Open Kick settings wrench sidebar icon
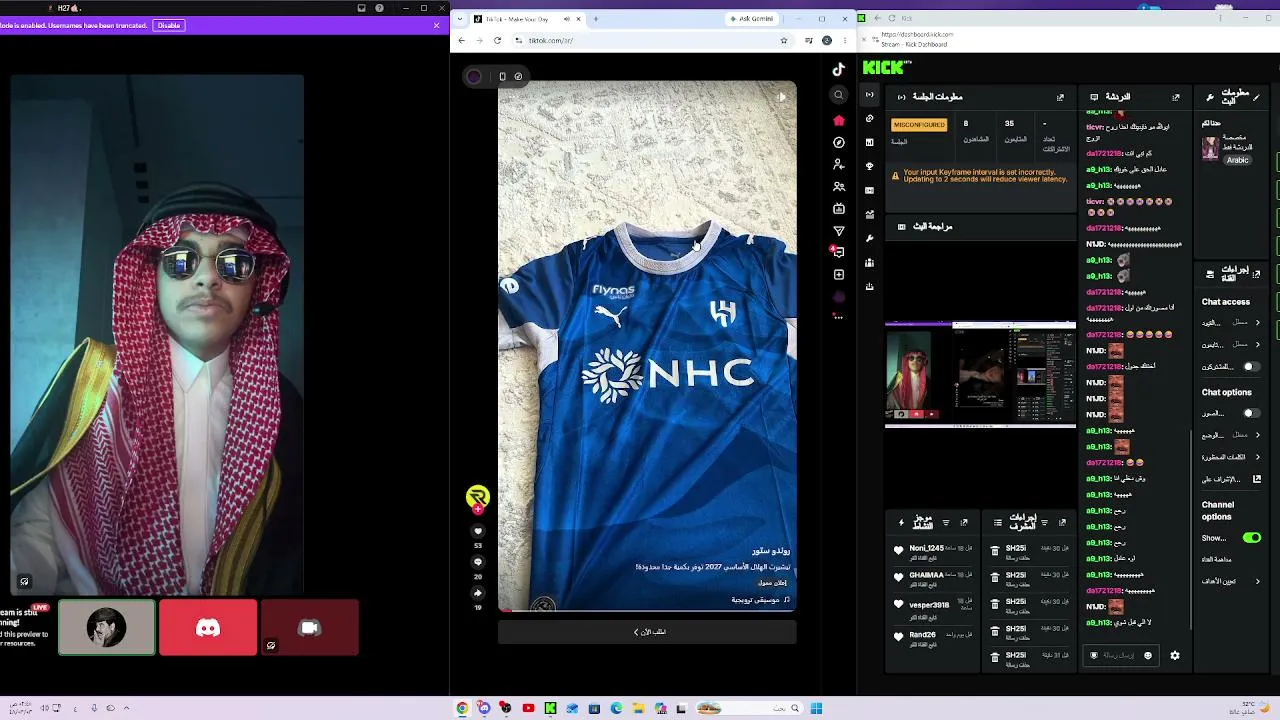Screen dimensions: 1280x720 tap(870, 238)
